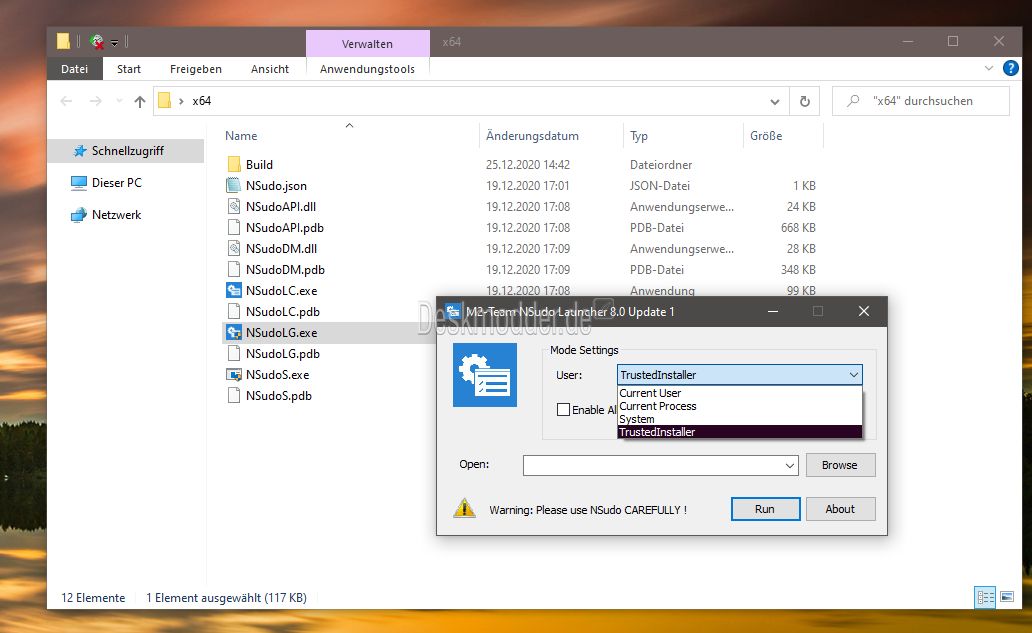Open Explorer help question mark
Viewport: 1032px width, 633px height.
pos(1010,68)
